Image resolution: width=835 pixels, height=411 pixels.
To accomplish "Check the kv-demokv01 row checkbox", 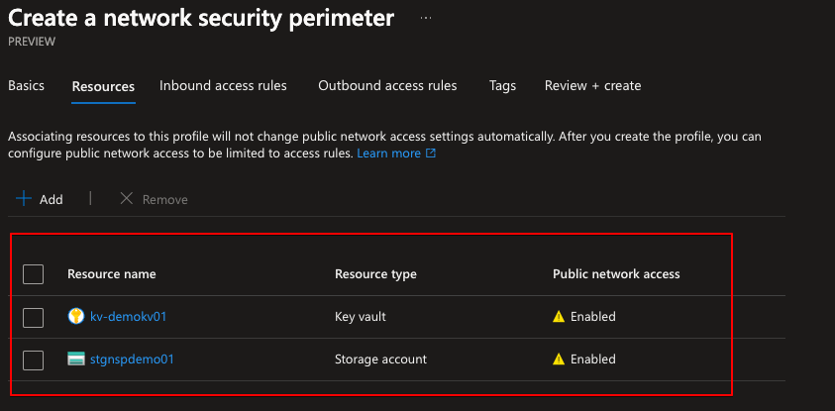I will click(33, 317).
